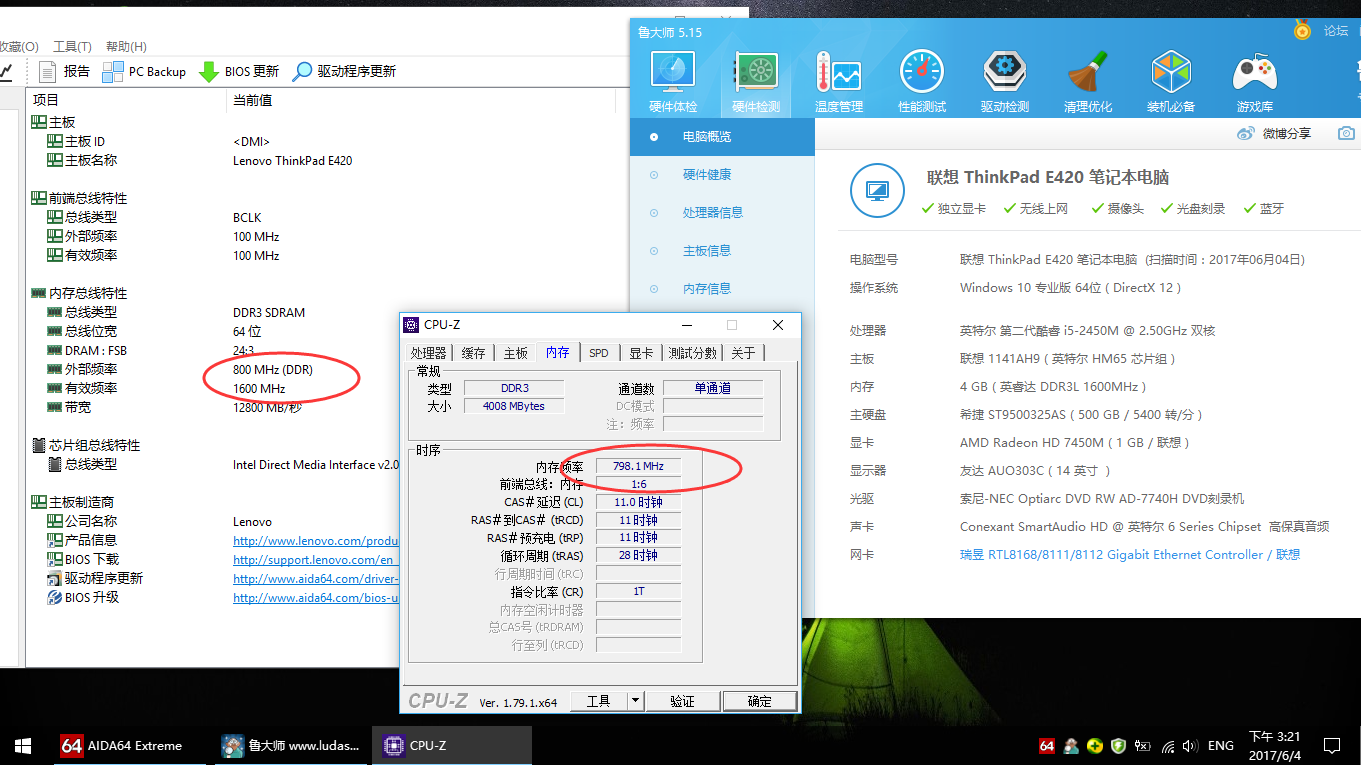Image resolution: width=1361 pixels, height=765 pixels.
Task: Launch 性能测试 gauge icon in 鲁大师
Action: pyautogui.click(x=922, y=82)
